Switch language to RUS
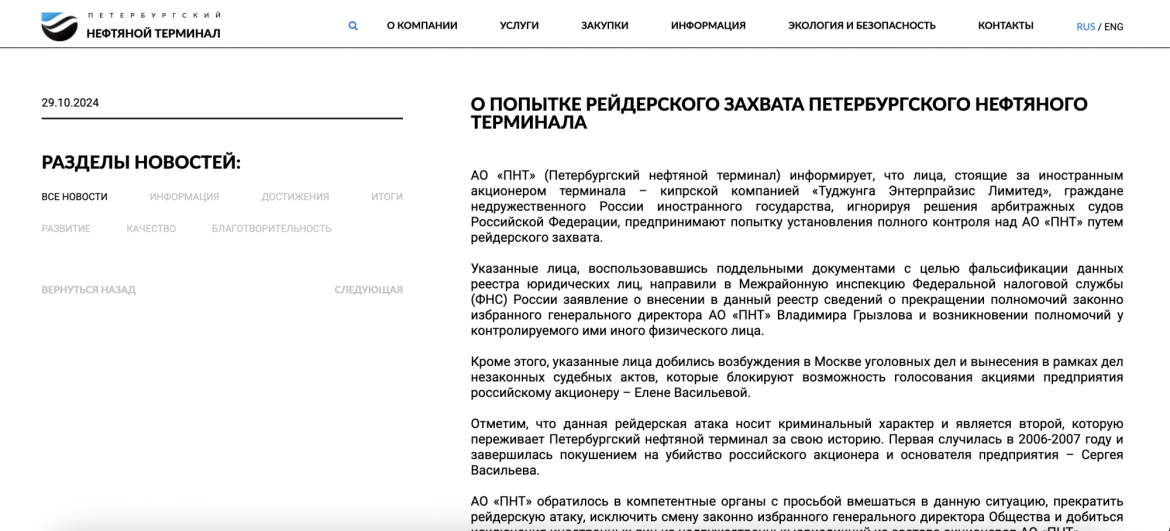 [1085, 27]
